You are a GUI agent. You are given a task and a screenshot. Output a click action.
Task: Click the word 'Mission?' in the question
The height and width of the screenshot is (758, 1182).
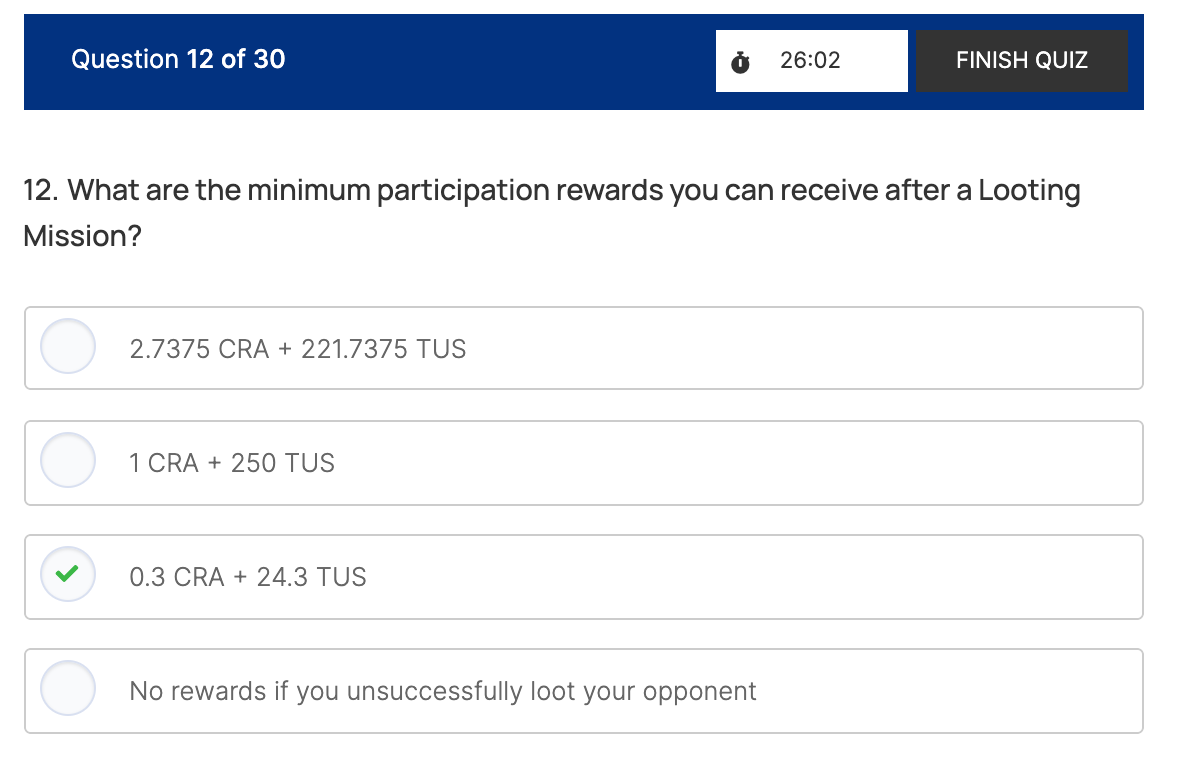pyautogui.click(x=82, y=237)
